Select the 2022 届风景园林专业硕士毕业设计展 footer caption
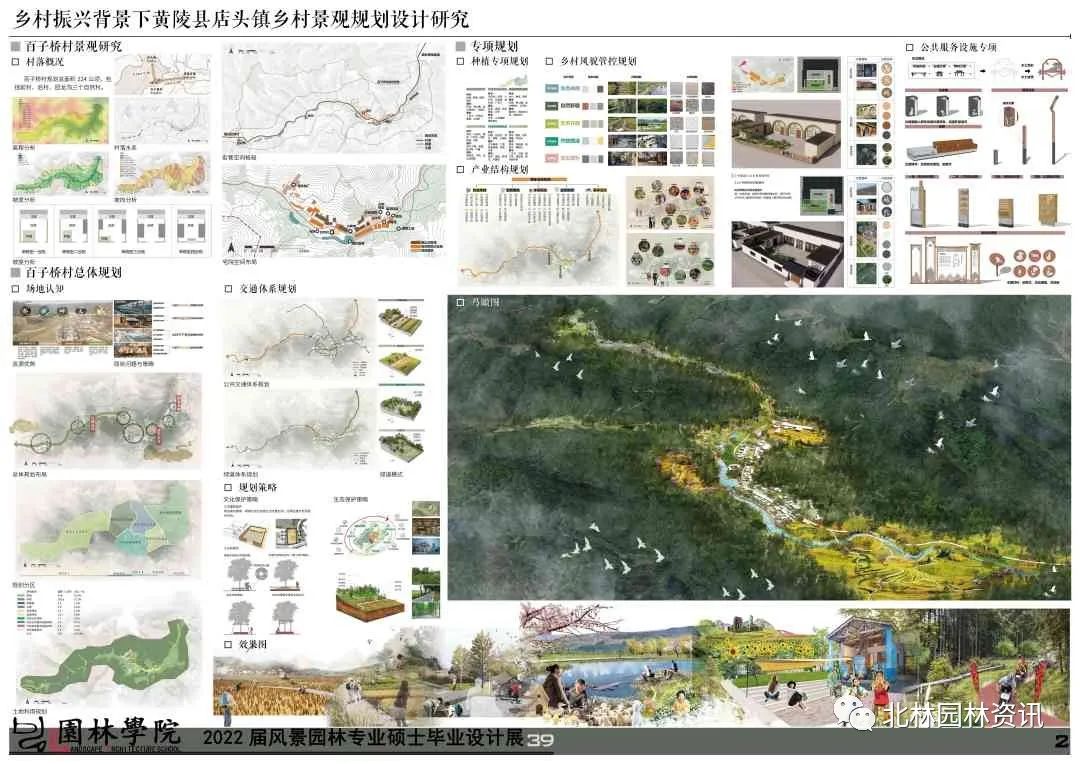 pos(363,738)
